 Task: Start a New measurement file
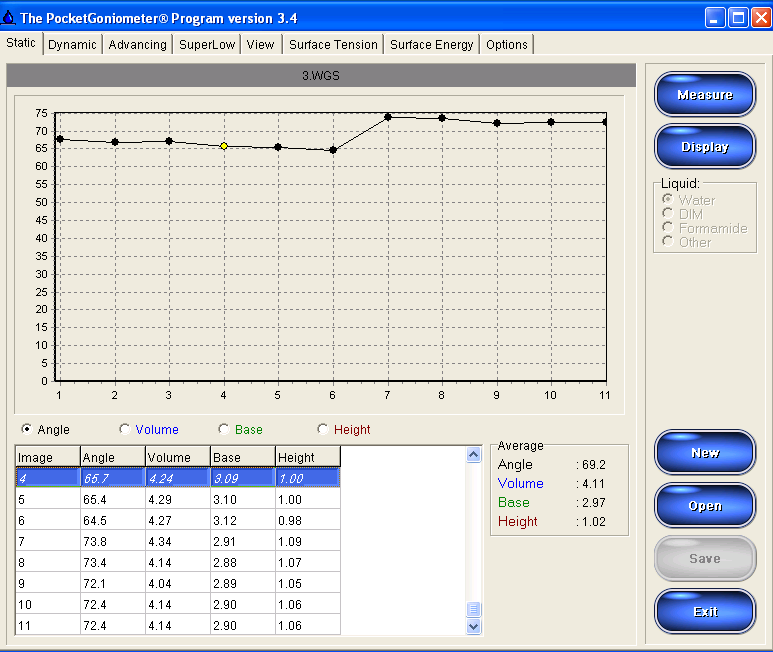click(x=705, y=452)
